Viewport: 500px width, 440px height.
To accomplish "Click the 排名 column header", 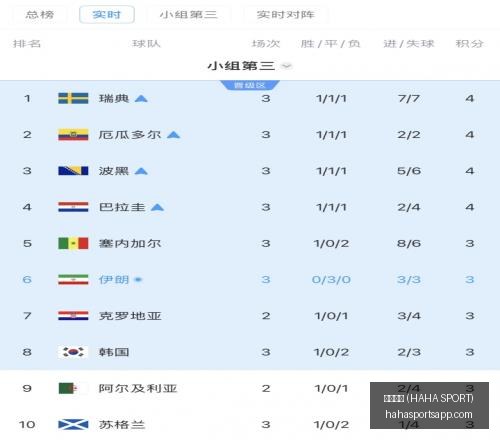I will pos(27,44).
